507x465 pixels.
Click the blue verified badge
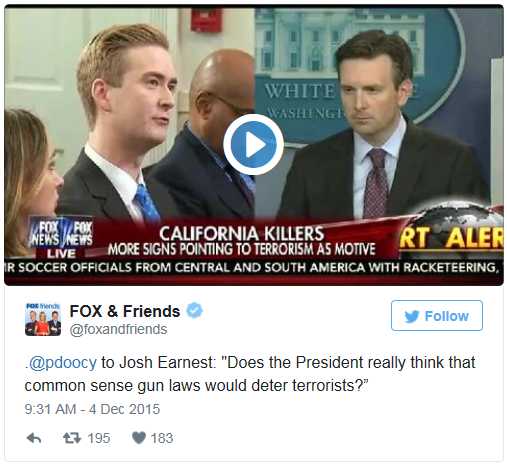[x=194, y=311]
